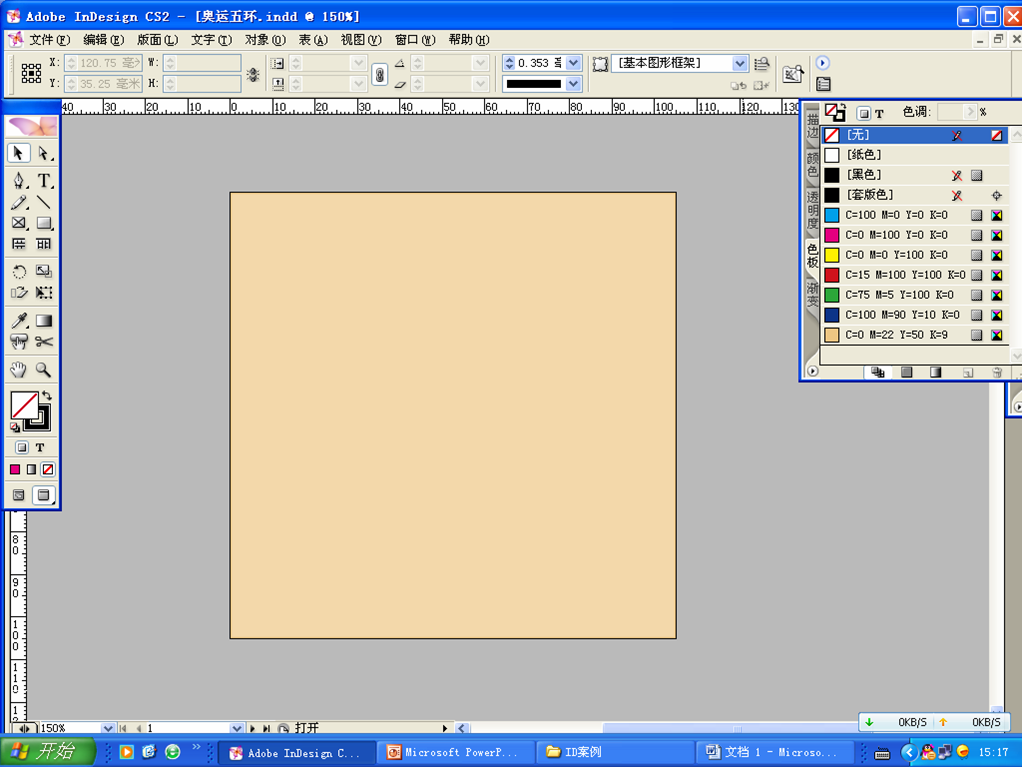Swap fill and stroke arrows in toolbox
The width and height of the screenshot is (1022, 767).
click(46, 396)
